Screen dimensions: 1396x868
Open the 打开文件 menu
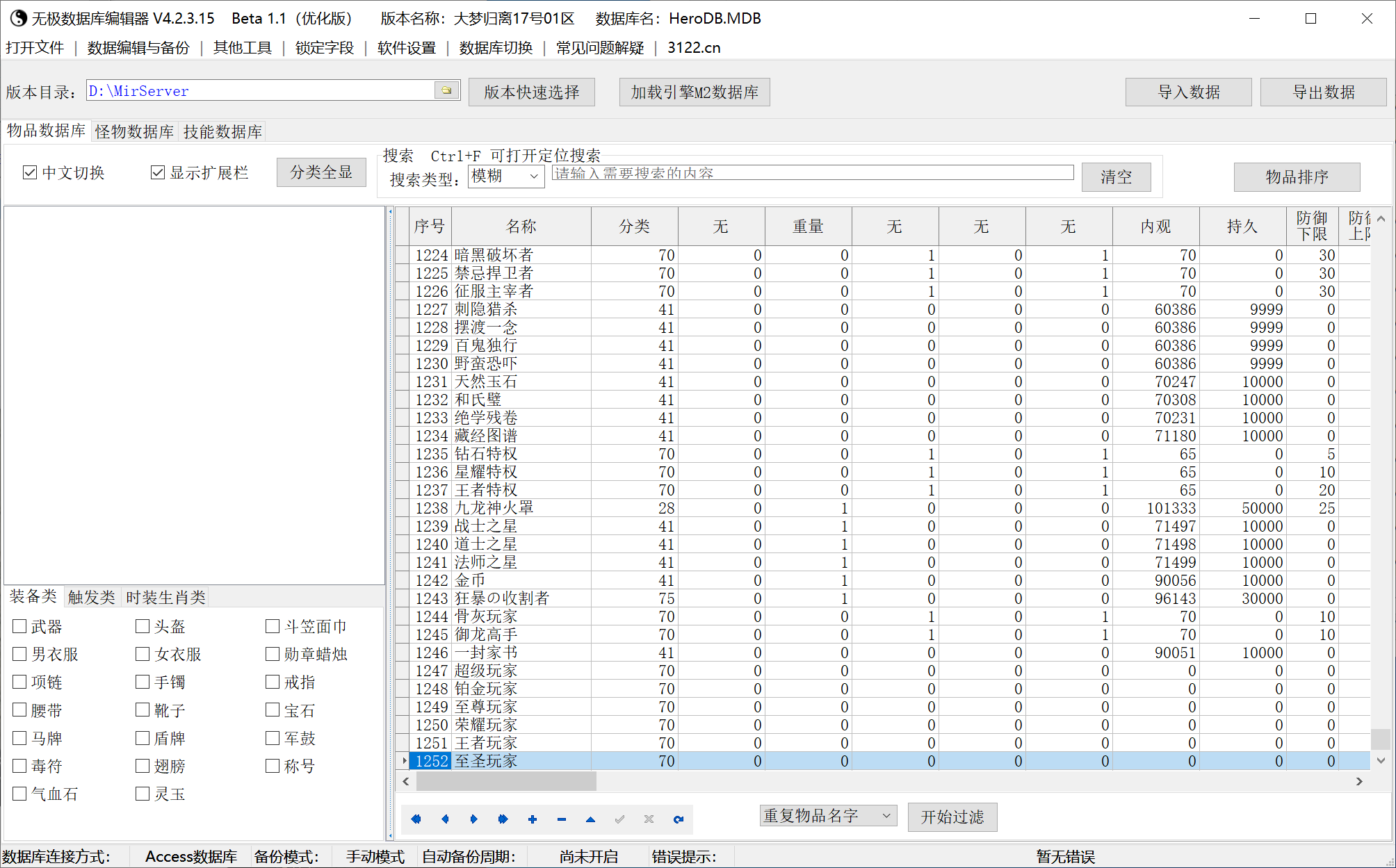pos(35,48)
